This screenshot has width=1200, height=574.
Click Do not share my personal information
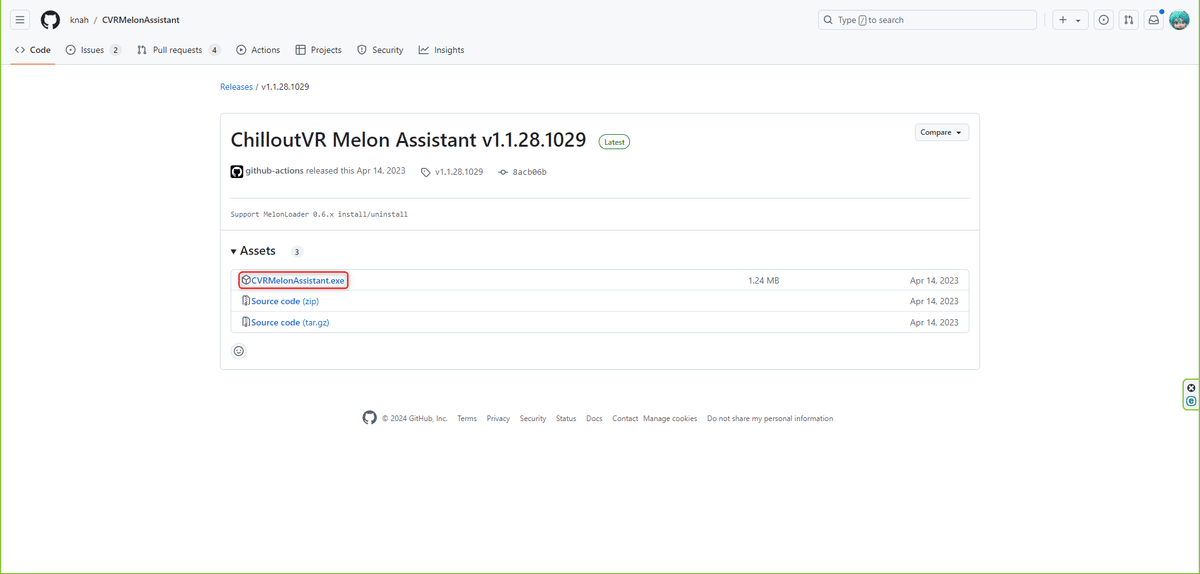click(770, 418)
